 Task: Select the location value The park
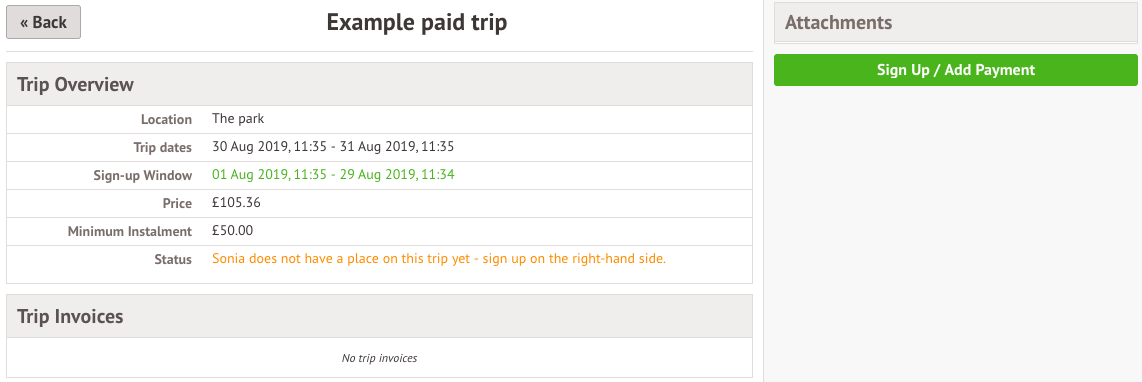[x=238, y=119]
